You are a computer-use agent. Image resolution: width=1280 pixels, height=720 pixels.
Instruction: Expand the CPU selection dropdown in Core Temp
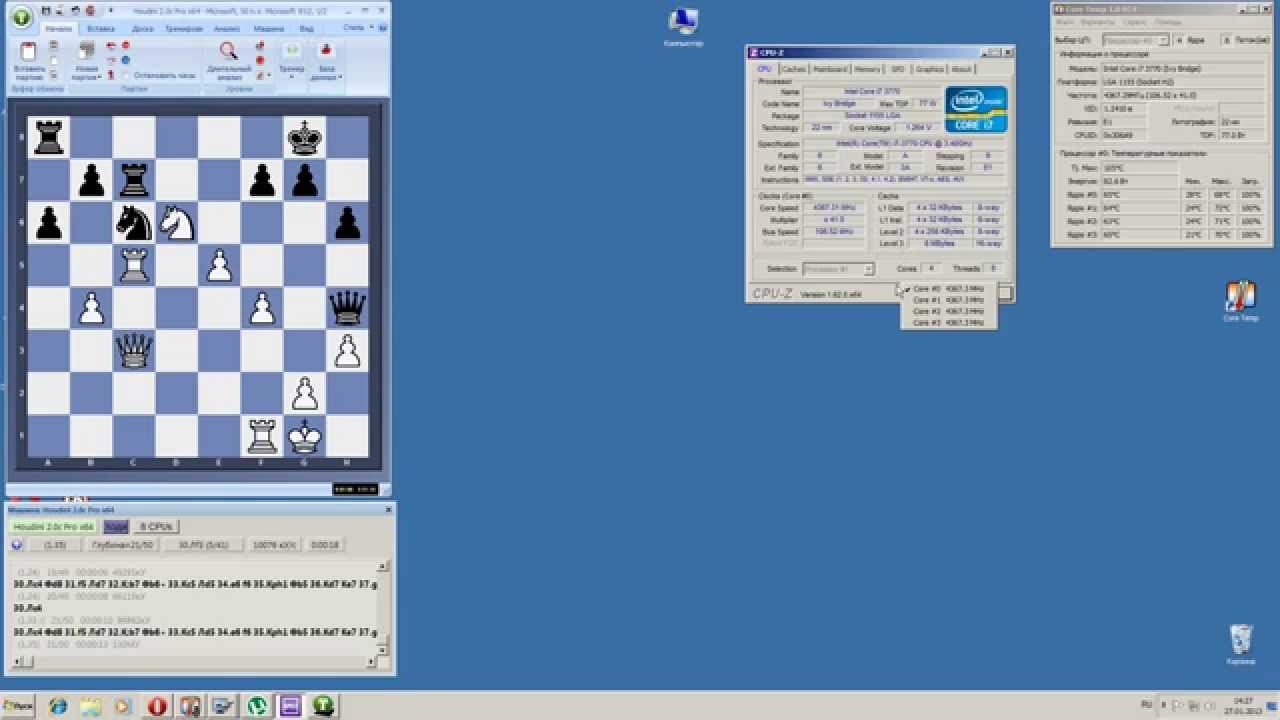pos(1164,40)
